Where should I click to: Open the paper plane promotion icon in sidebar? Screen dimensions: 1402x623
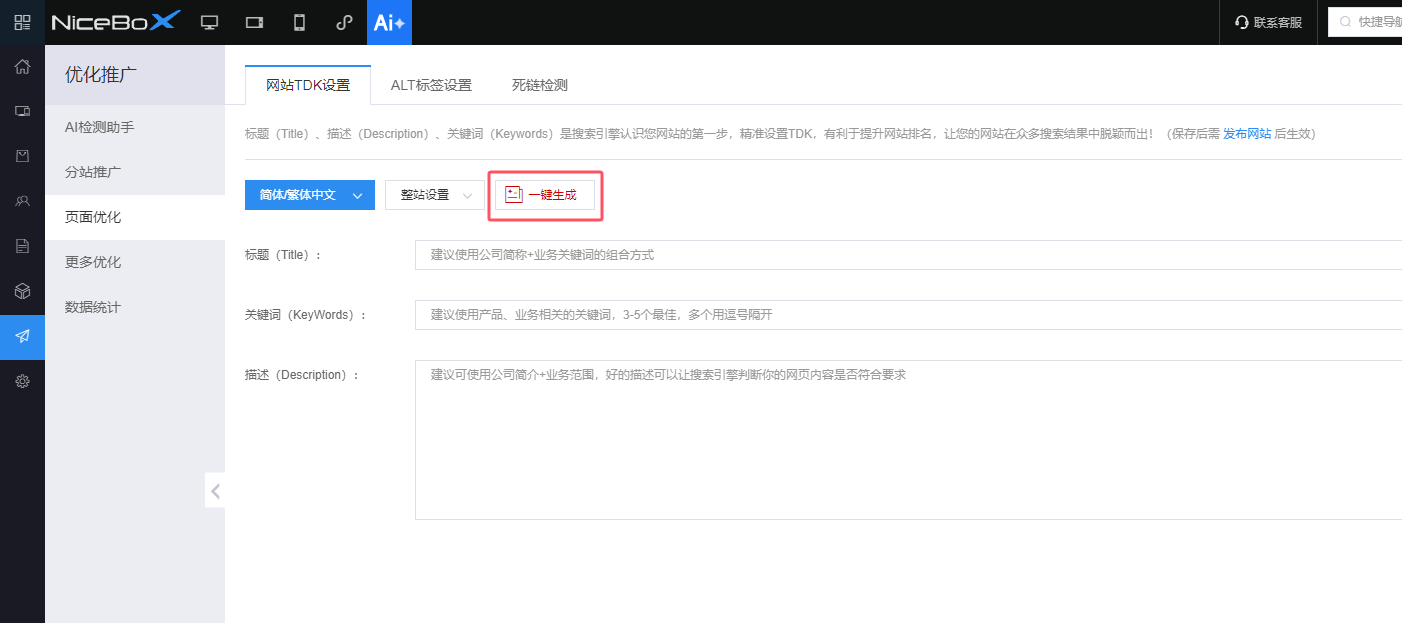[21, 337]
